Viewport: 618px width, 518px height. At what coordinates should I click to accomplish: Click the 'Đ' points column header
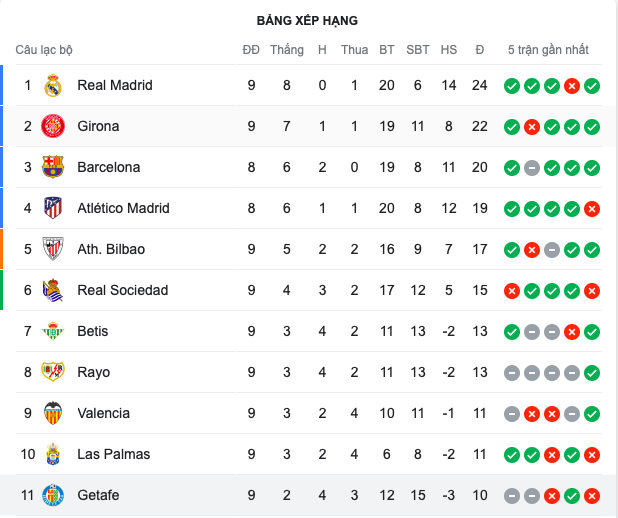coord(480,50)
